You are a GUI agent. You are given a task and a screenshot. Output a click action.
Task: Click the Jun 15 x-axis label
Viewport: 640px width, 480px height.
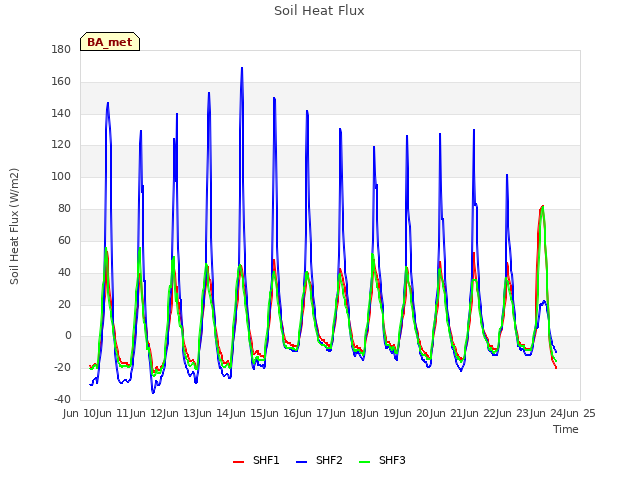tap(247, 413)
